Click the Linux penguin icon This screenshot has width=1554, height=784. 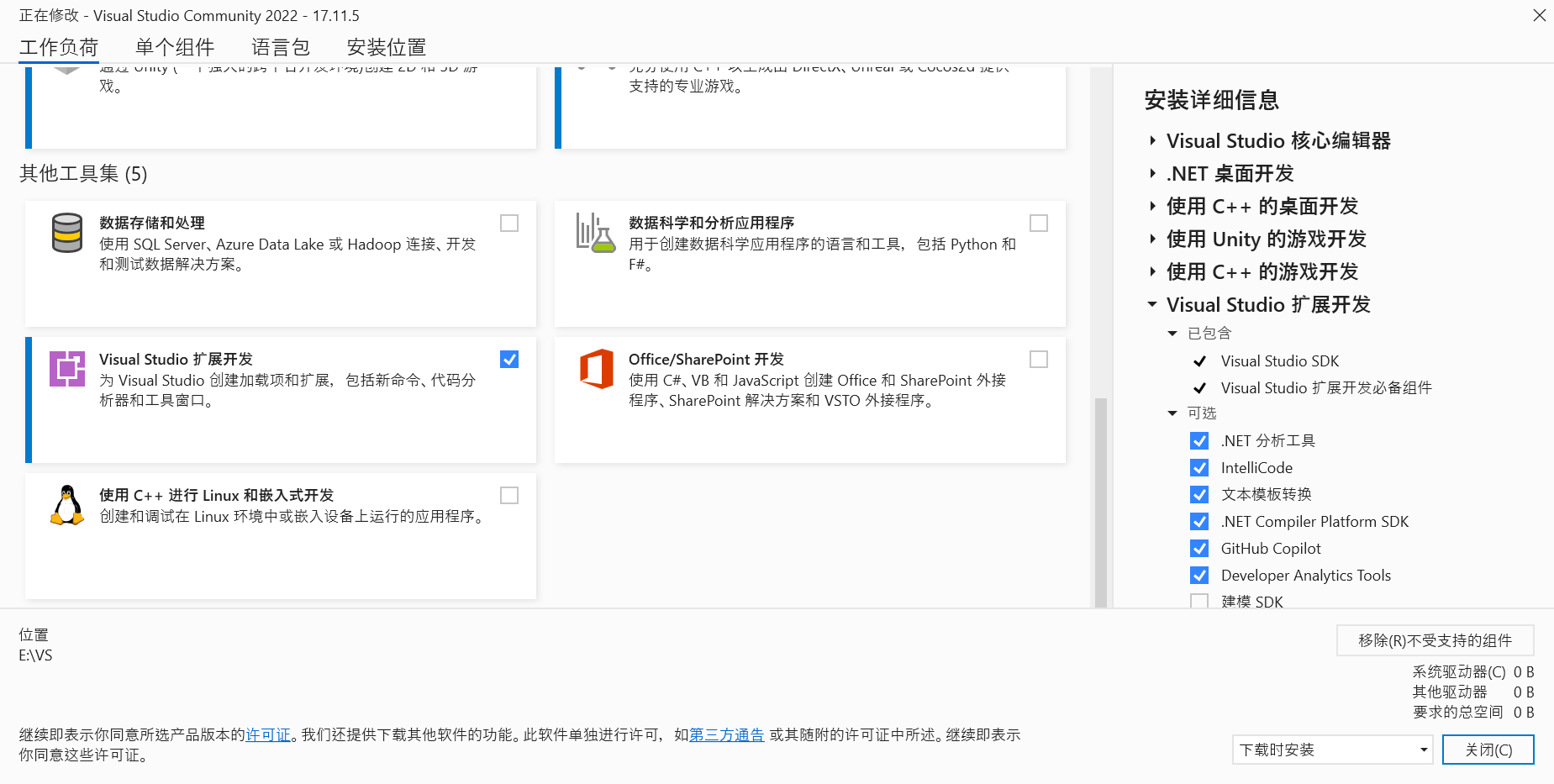point(67,505)
